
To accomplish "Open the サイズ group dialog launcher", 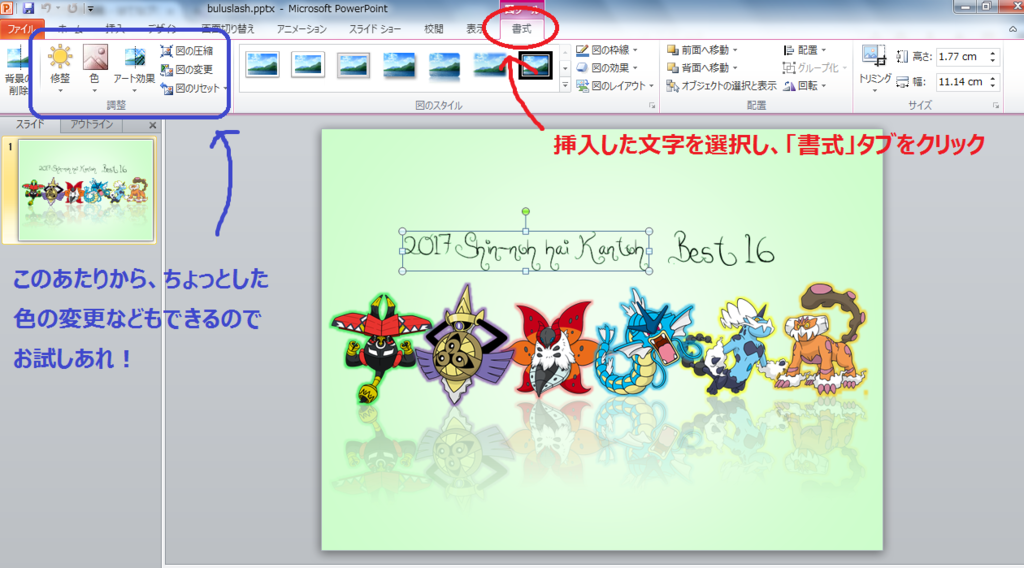I will (996, 105).
